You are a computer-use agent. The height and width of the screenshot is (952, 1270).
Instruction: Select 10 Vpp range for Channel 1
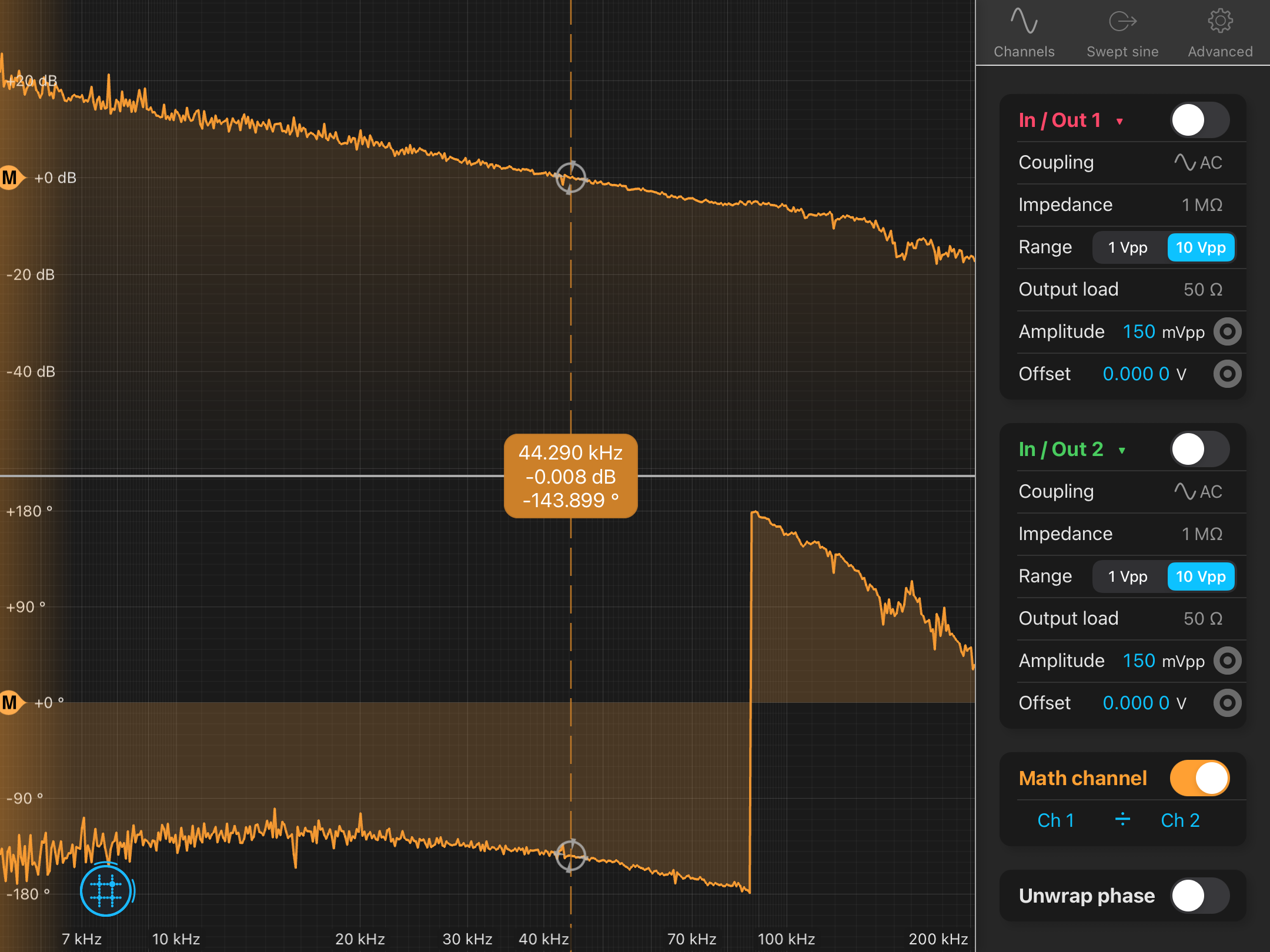point(1201,247)
